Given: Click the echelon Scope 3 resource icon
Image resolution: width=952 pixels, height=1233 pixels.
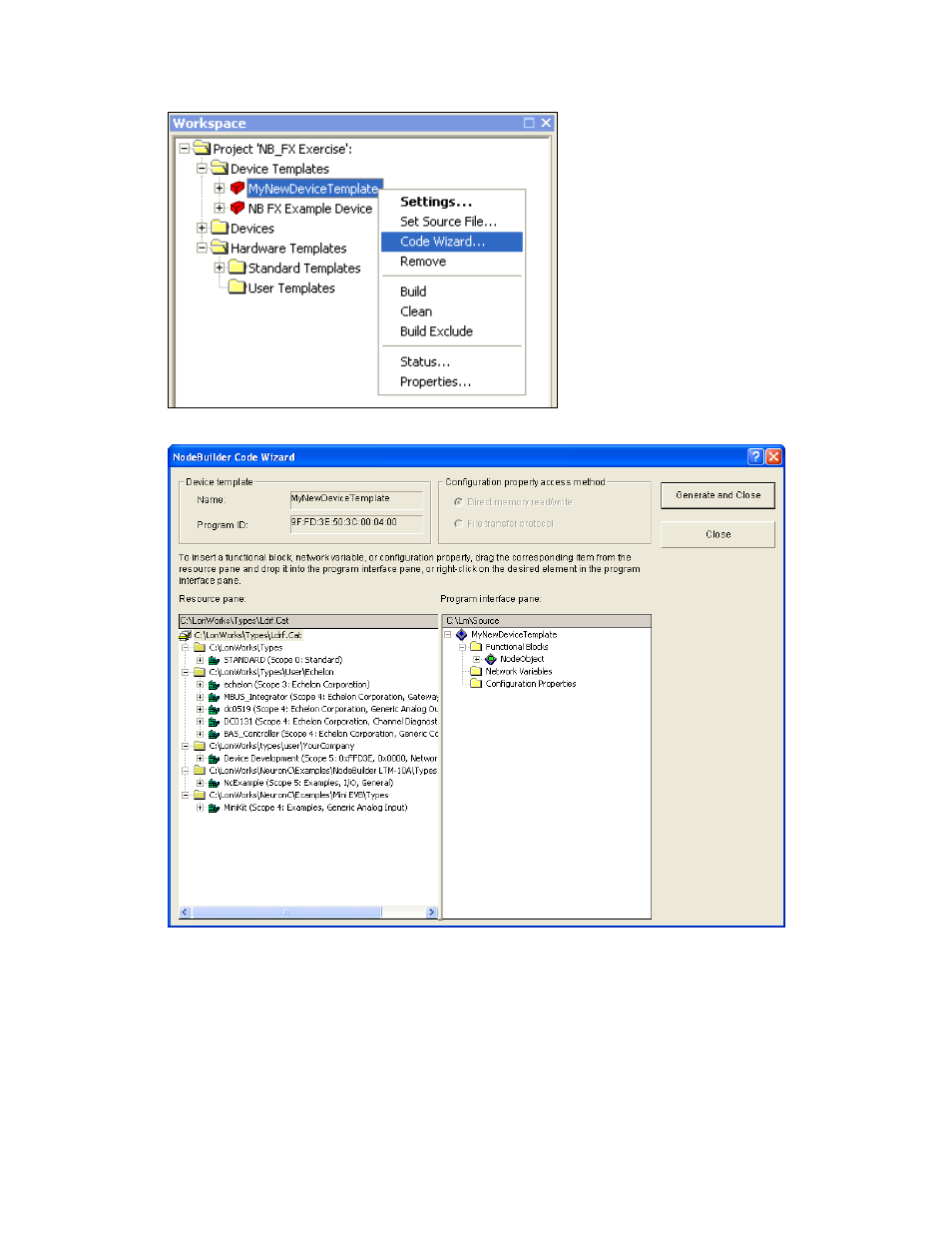Looking at the screenshot, I should (214, 685).
